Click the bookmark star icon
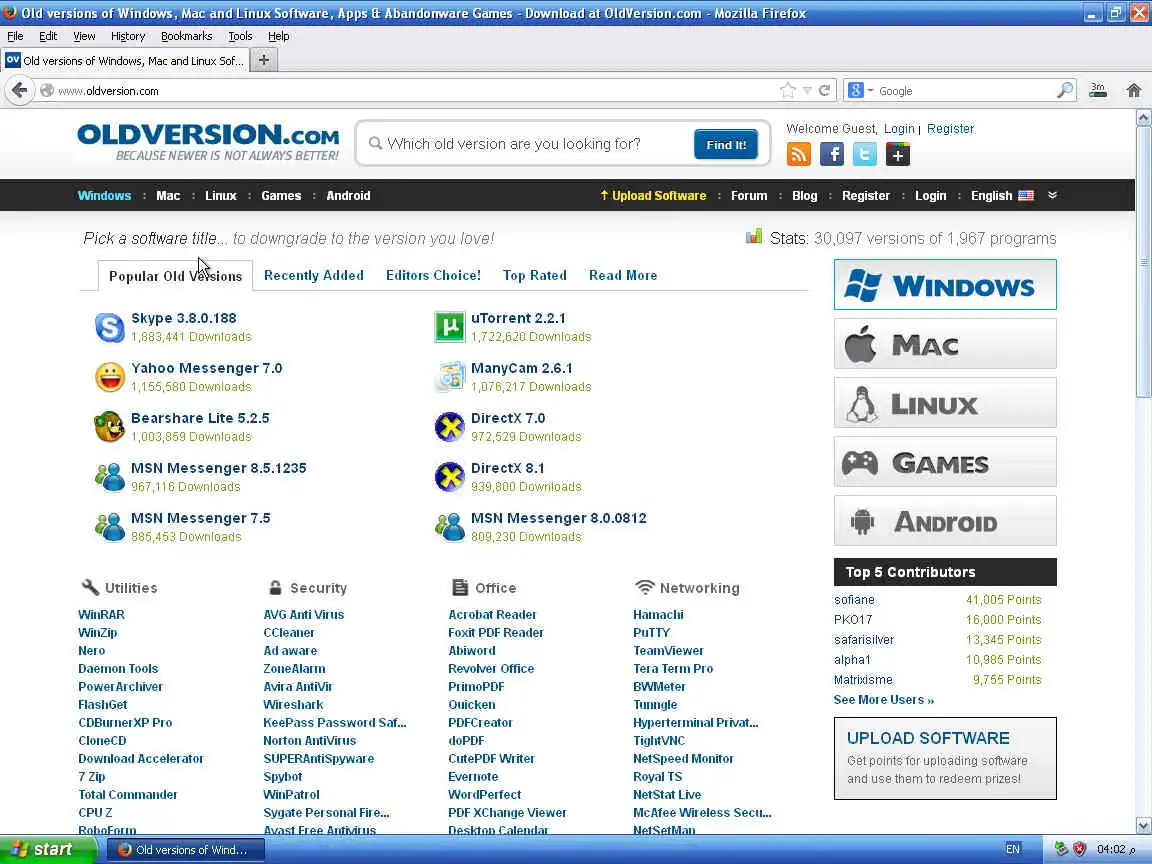The width and height of the screenshot is (1152, 864). point(788,90)
